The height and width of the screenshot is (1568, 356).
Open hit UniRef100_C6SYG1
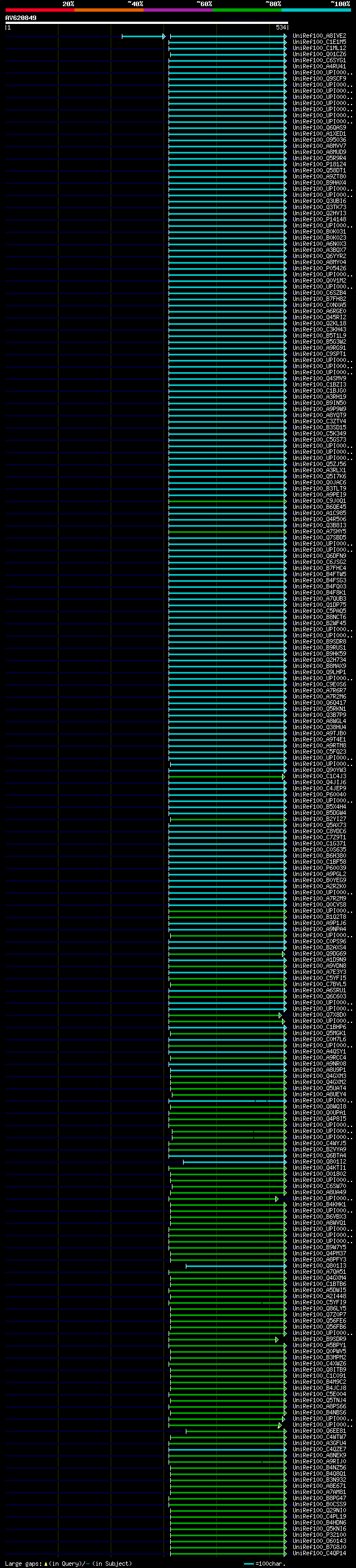point(319,61)
